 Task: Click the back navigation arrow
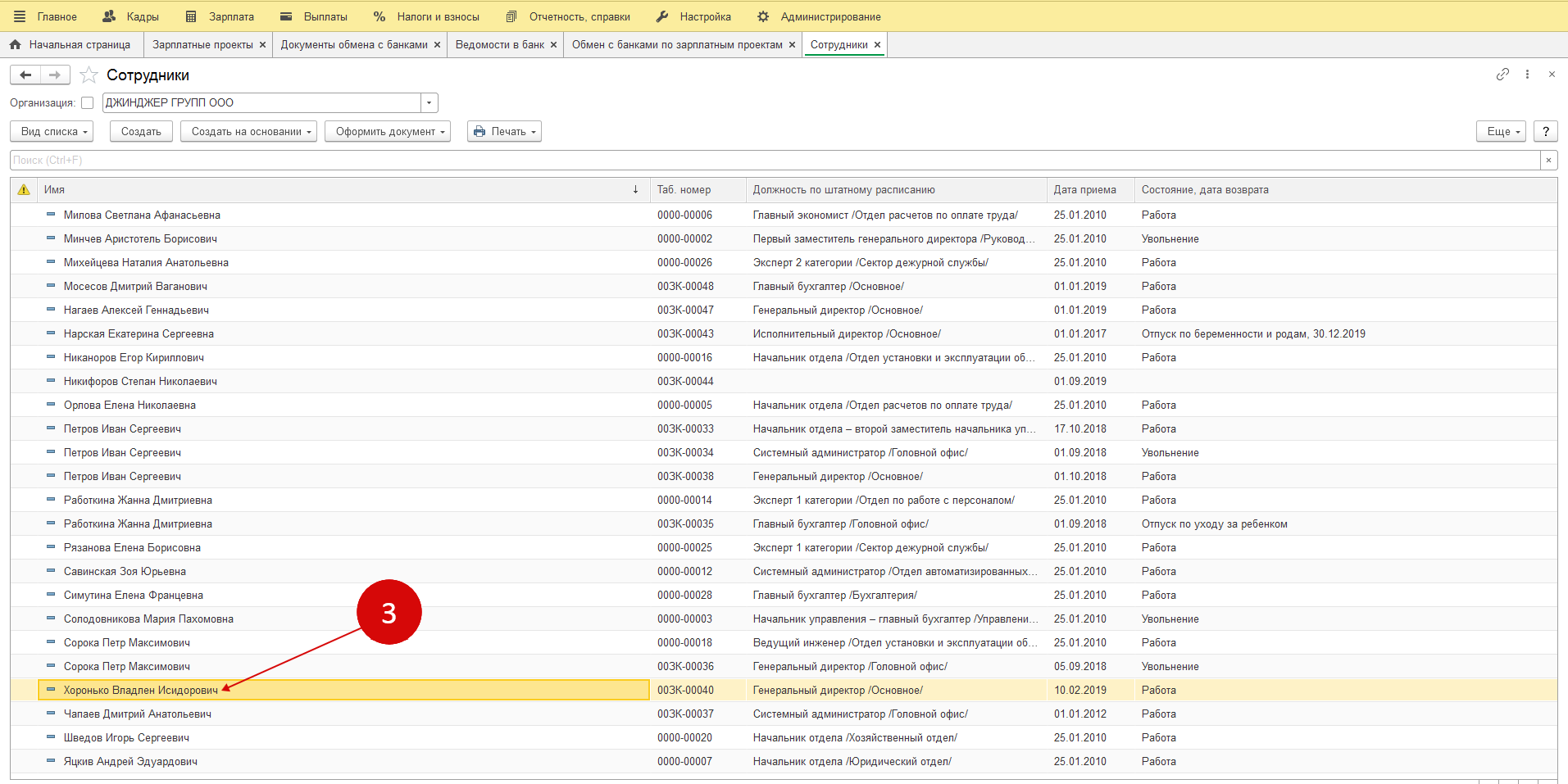tap(25, 75)
